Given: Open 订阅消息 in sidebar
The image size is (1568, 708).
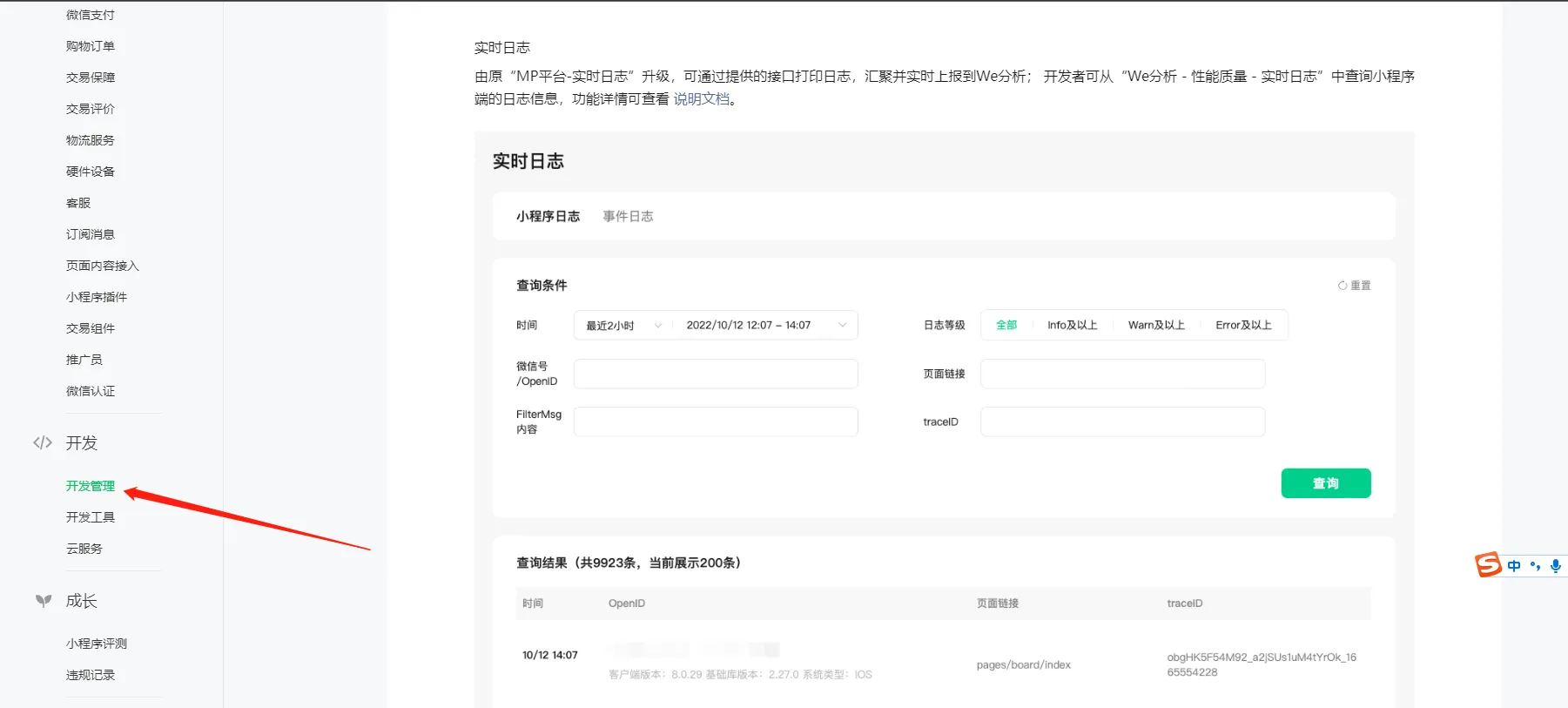Looking at the screenshot, I should pos(91,234).
